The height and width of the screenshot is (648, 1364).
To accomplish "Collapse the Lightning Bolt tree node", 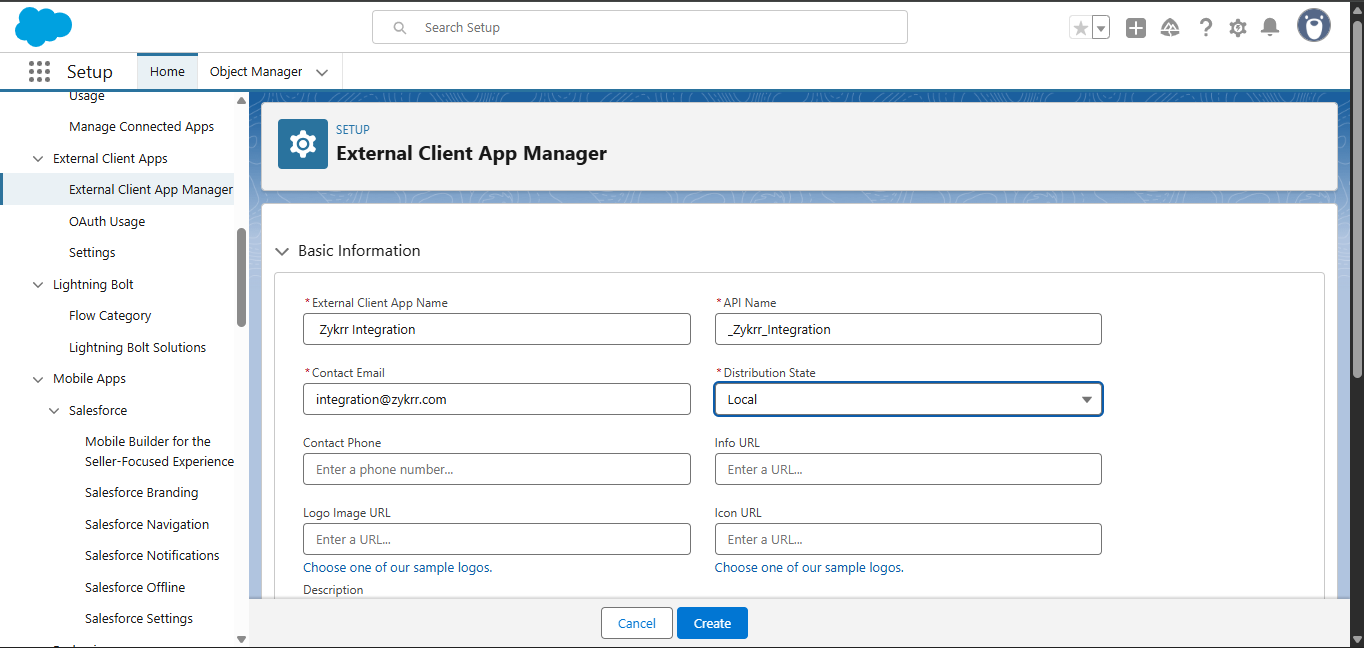I will (38, 285).
